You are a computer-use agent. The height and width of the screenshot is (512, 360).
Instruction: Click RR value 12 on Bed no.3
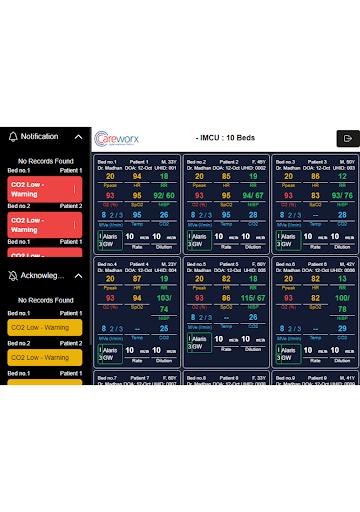[342, 176]
